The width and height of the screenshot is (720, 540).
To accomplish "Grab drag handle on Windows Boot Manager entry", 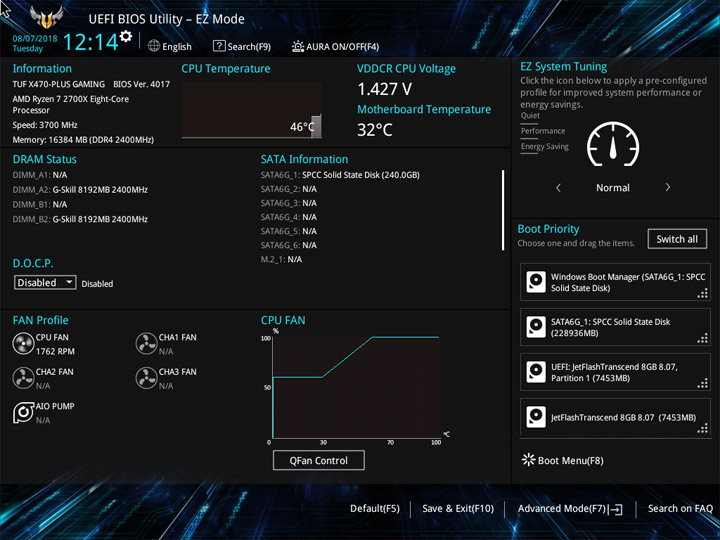I will (x=703, y=293).
